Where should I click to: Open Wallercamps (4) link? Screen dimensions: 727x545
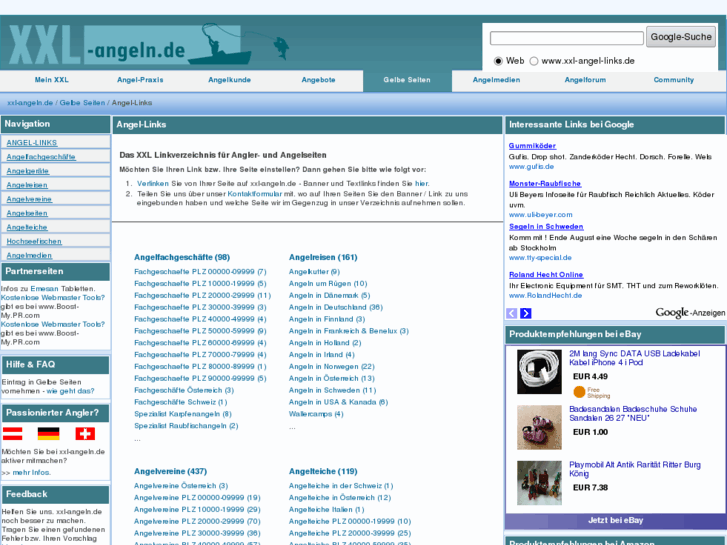point(316,414)
